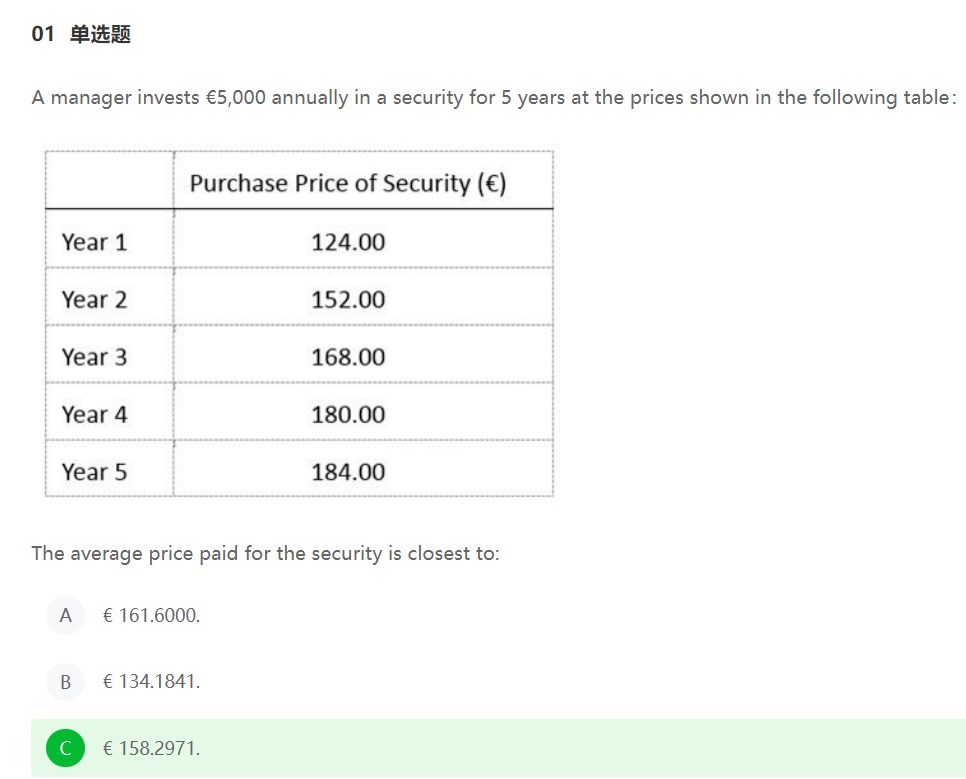Click the 01 单选题 question heading
The image size is (966, 779).
(81, 35)
